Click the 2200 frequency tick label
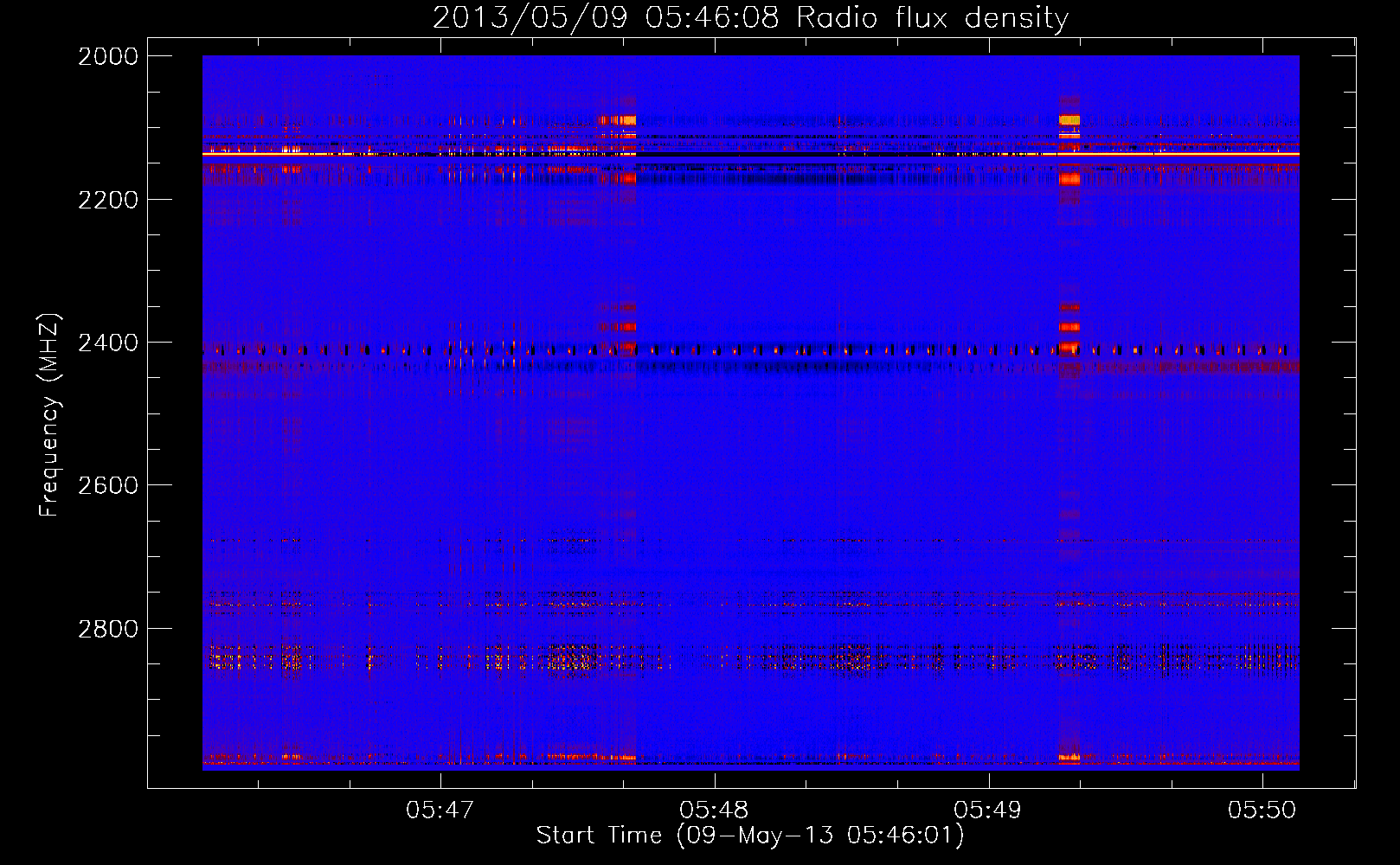Image resolution: width=1400 pixels, height=865 pixels. (108, 200)
